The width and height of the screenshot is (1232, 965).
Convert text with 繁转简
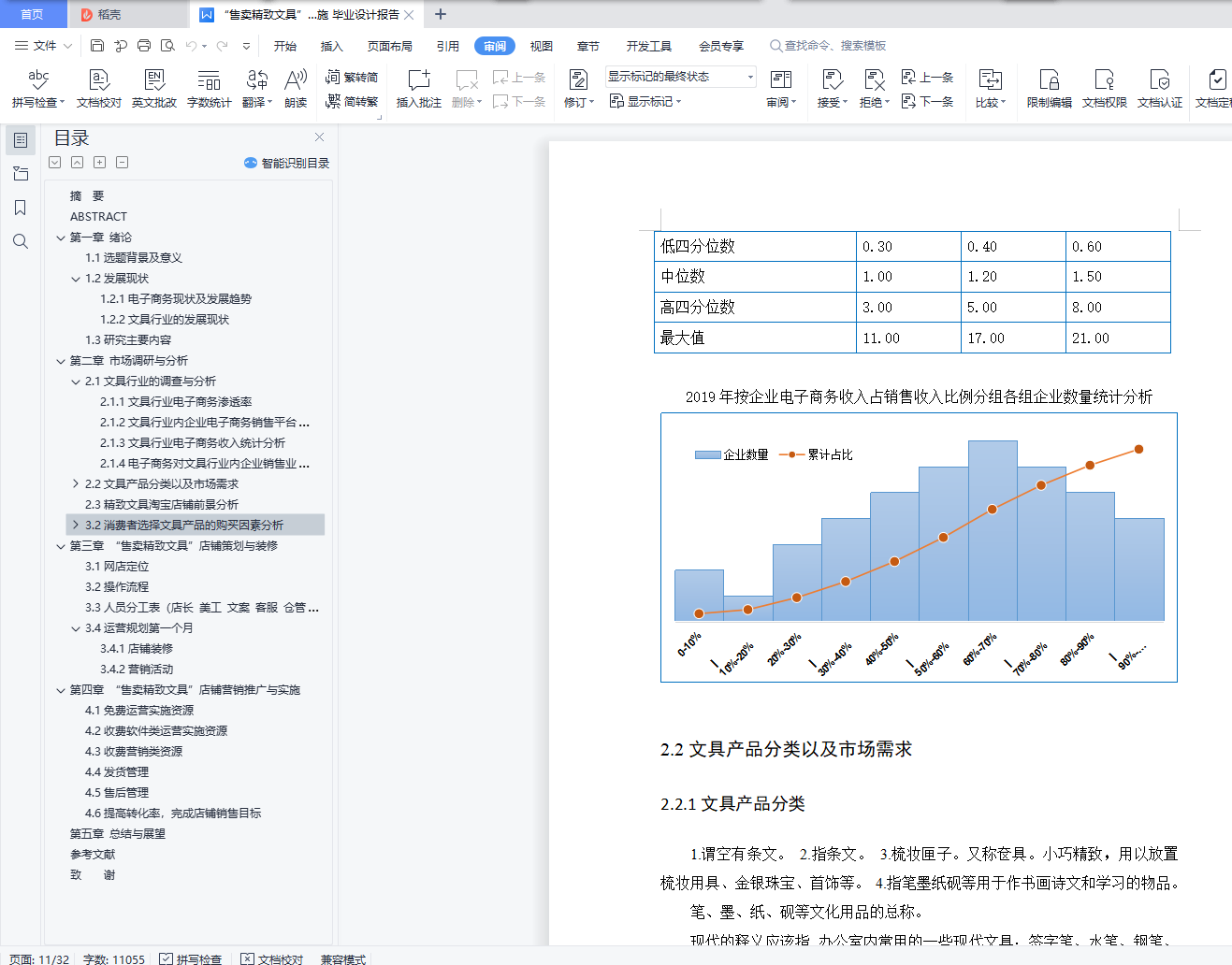tap(352, 78)
